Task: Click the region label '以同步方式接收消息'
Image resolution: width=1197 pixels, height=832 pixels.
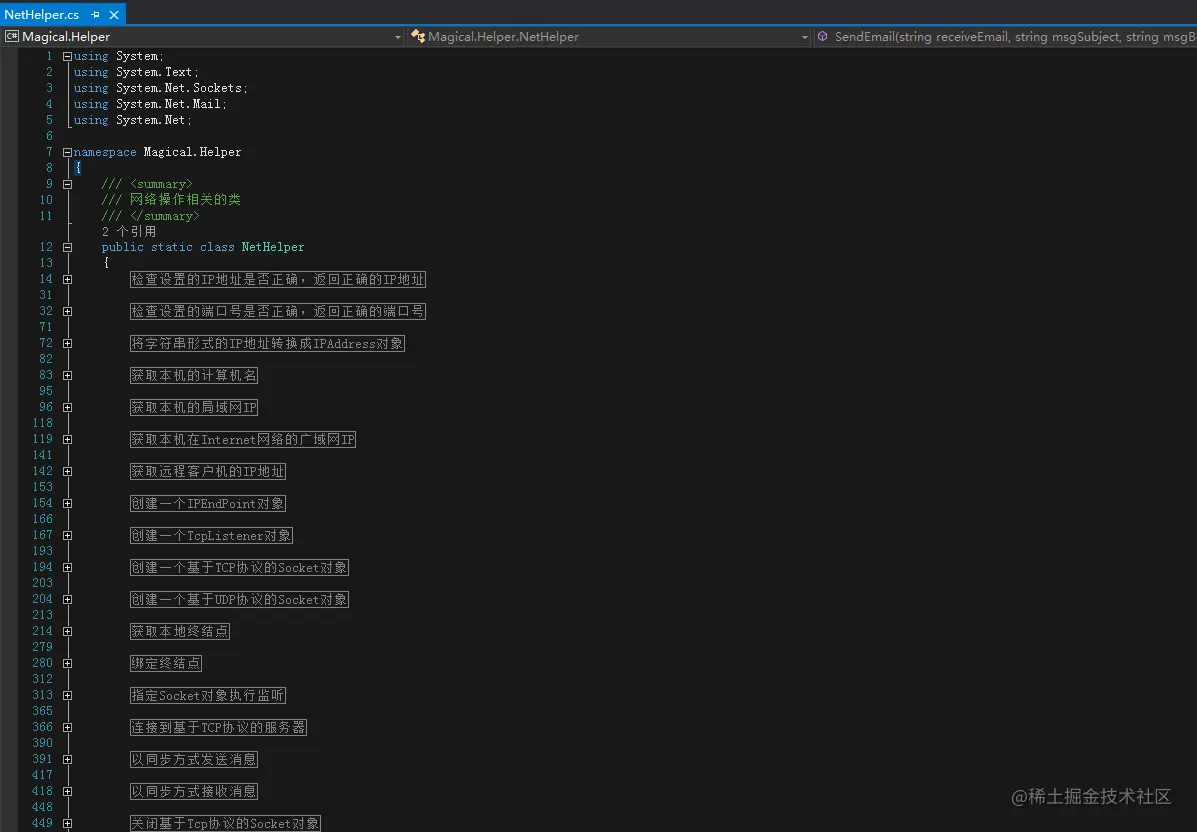Action: tap(194, 792)
